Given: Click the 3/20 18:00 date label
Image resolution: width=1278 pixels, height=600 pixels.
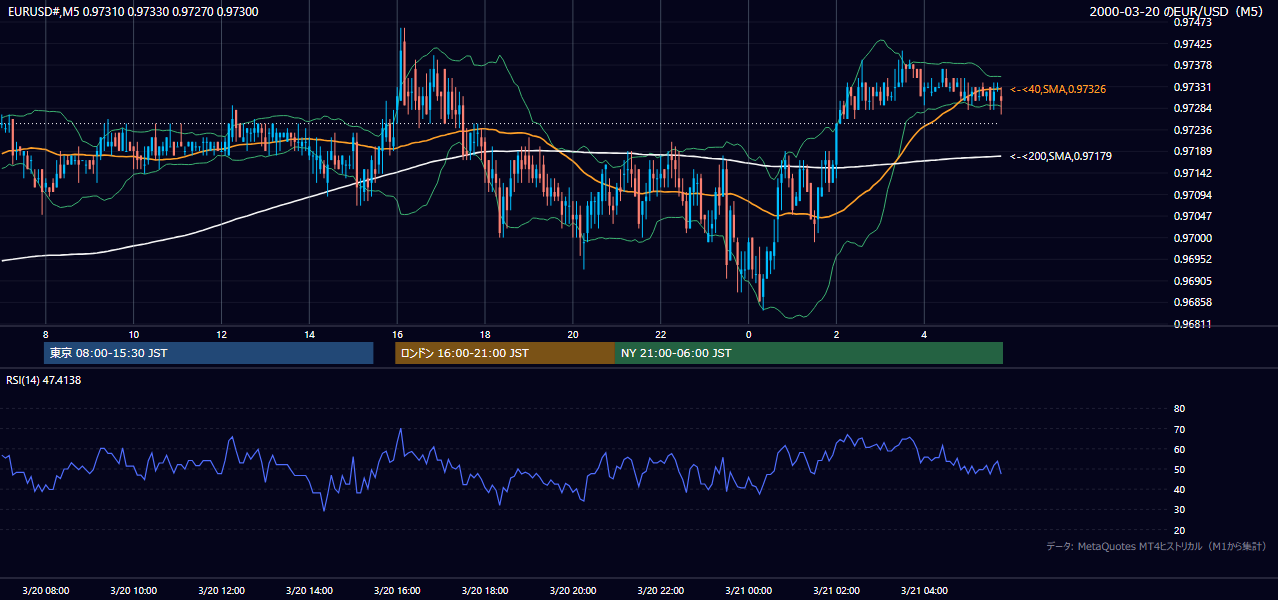Looking at the screenshot, I should coord(485,590).
